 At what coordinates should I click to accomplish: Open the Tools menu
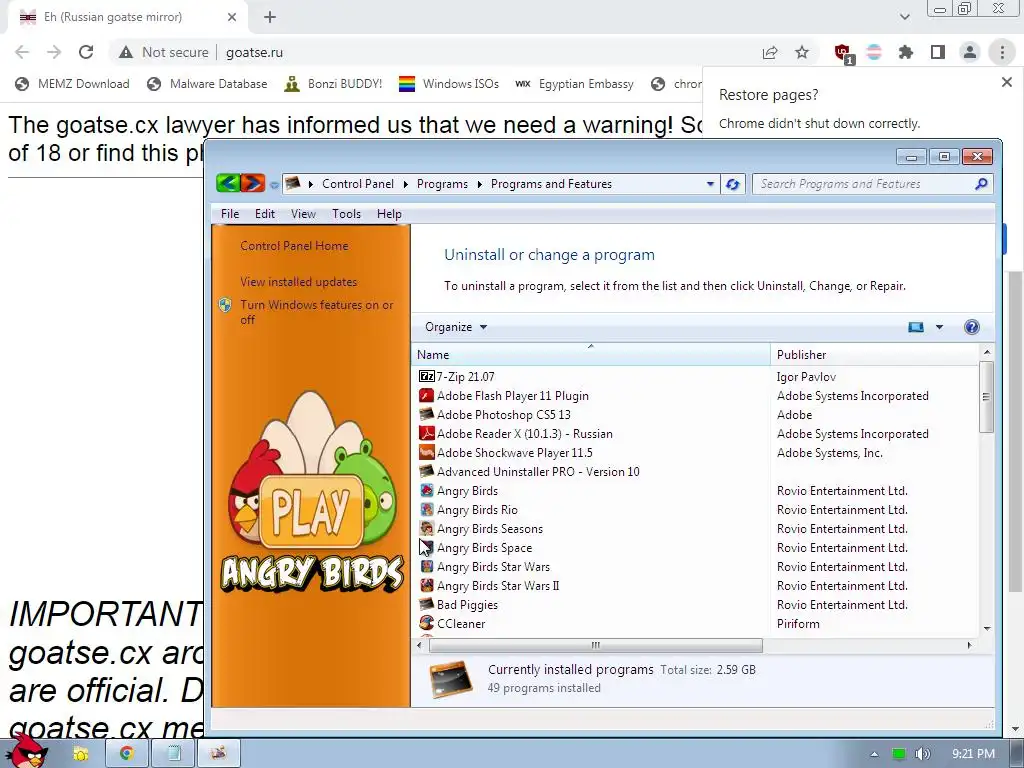346,214
